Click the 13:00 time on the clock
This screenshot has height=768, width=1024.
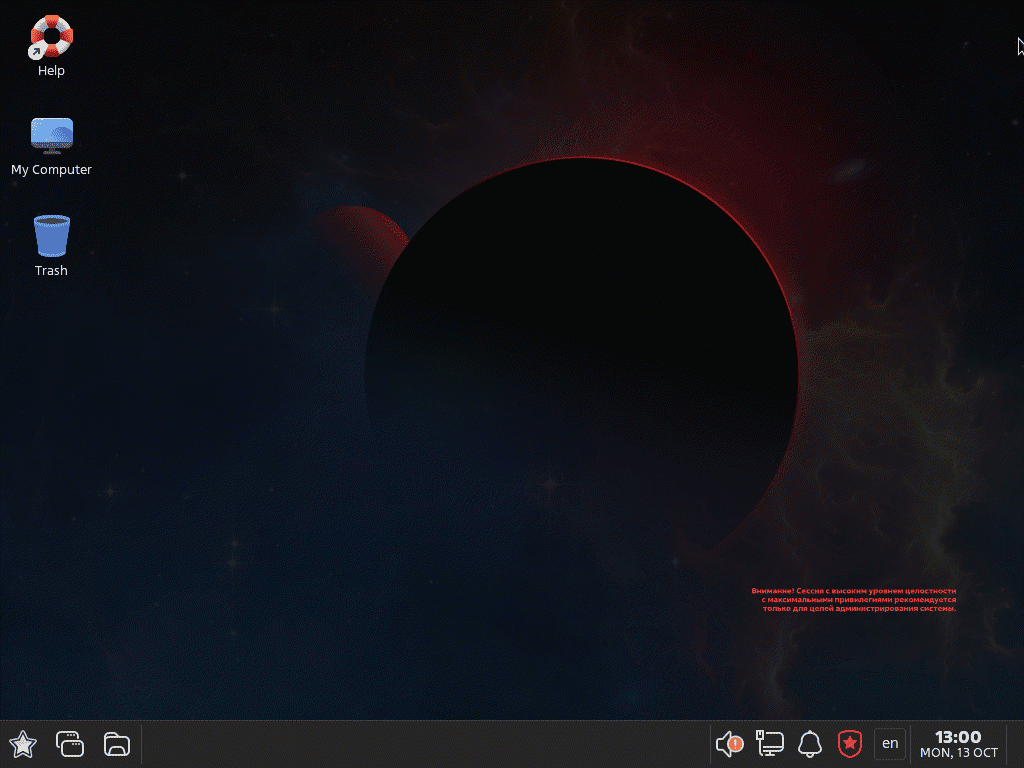click(x=958, y=737)
